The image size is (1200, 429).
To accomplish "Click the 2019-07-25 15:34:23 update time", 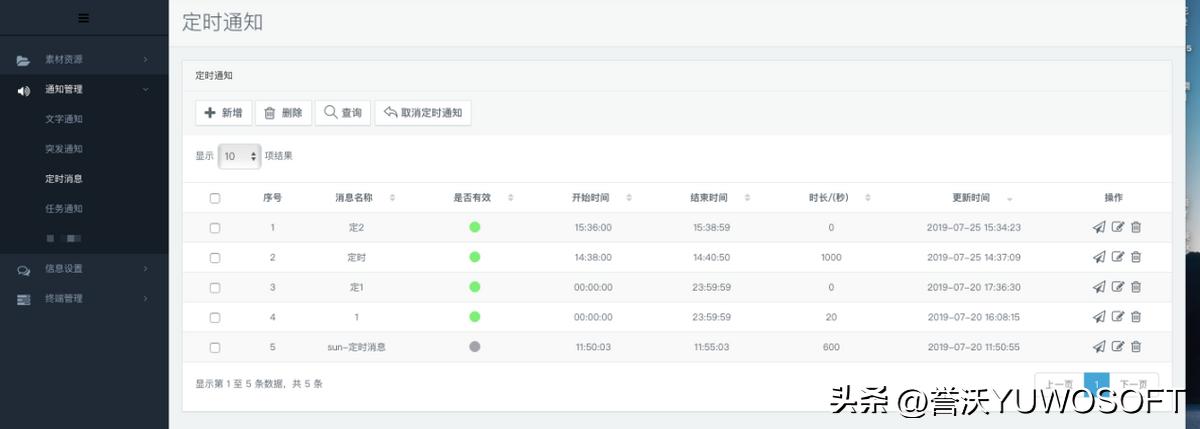I will [x=973, y=228].
